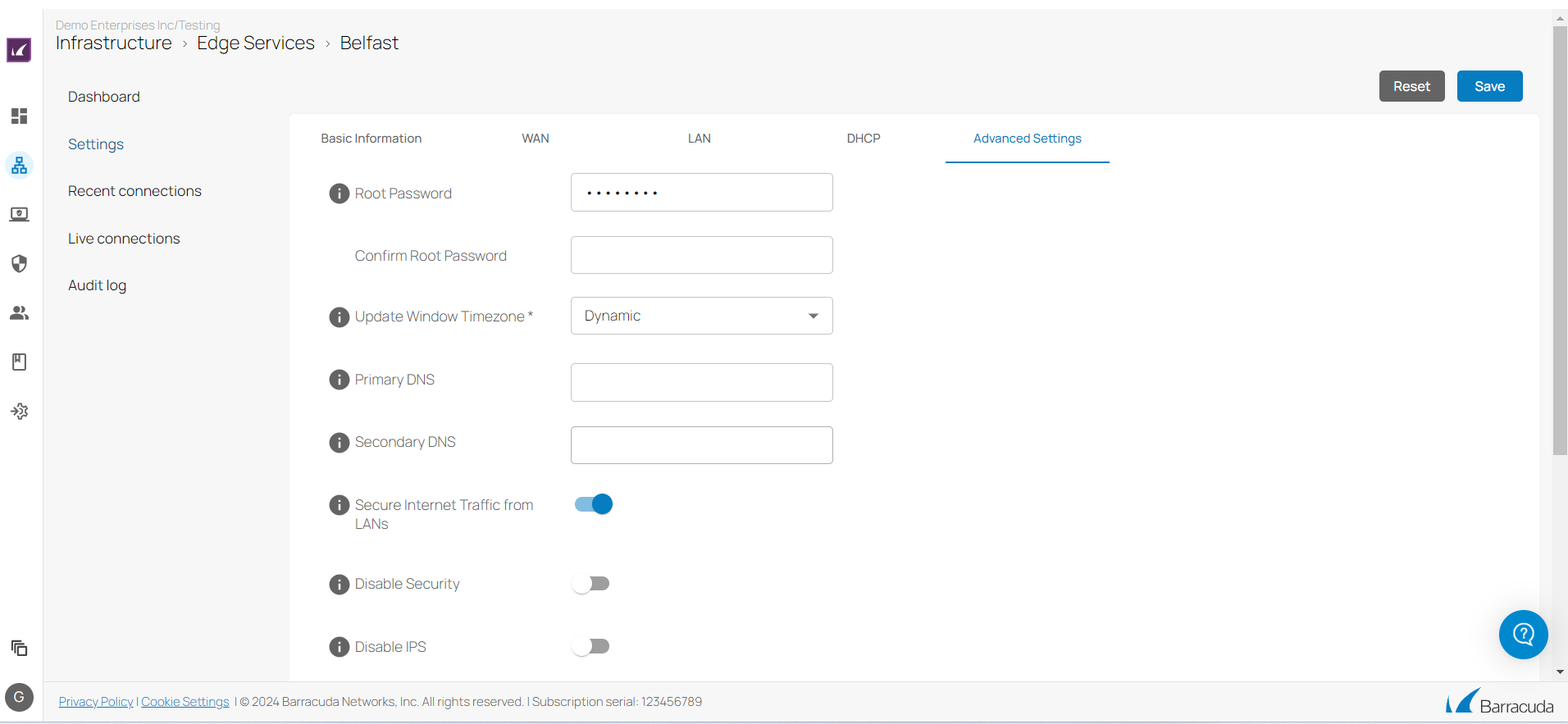The width and height of the screenshot is (1568, 724).
Task: Click the Save button
Action: pos(1489,86)
